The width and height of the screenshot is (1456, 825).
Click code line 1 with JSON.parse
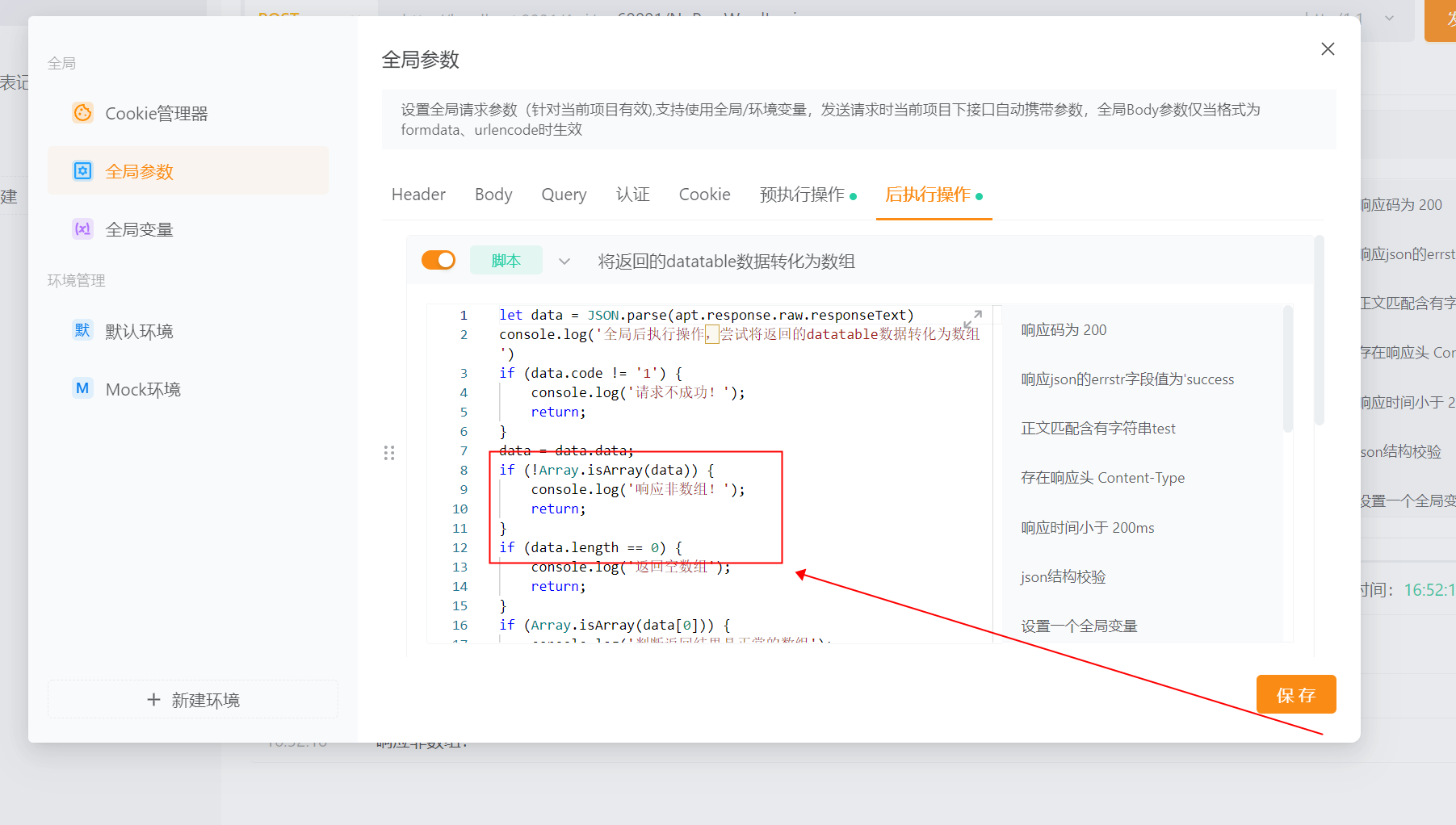pyautogui.click(x=707, y=315)
